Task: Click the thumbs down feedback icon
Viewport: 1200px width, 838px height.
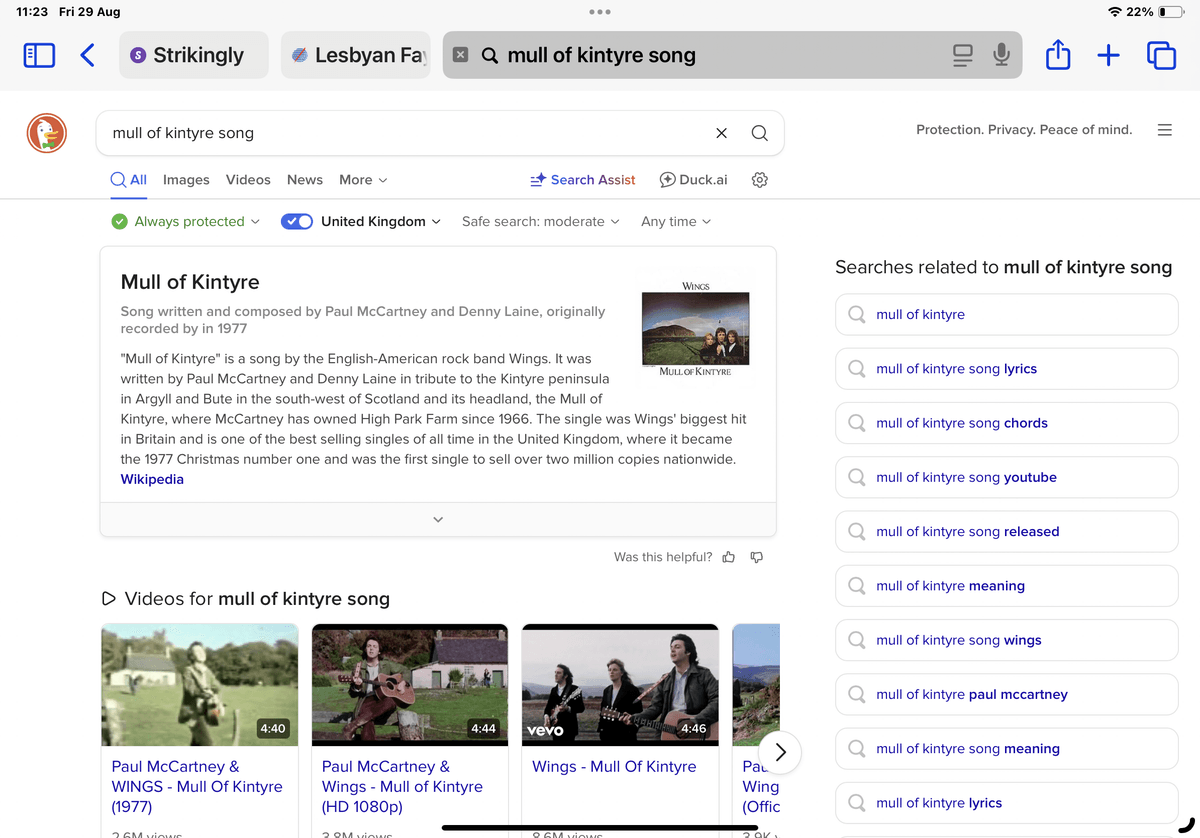Action: (757, 557)
